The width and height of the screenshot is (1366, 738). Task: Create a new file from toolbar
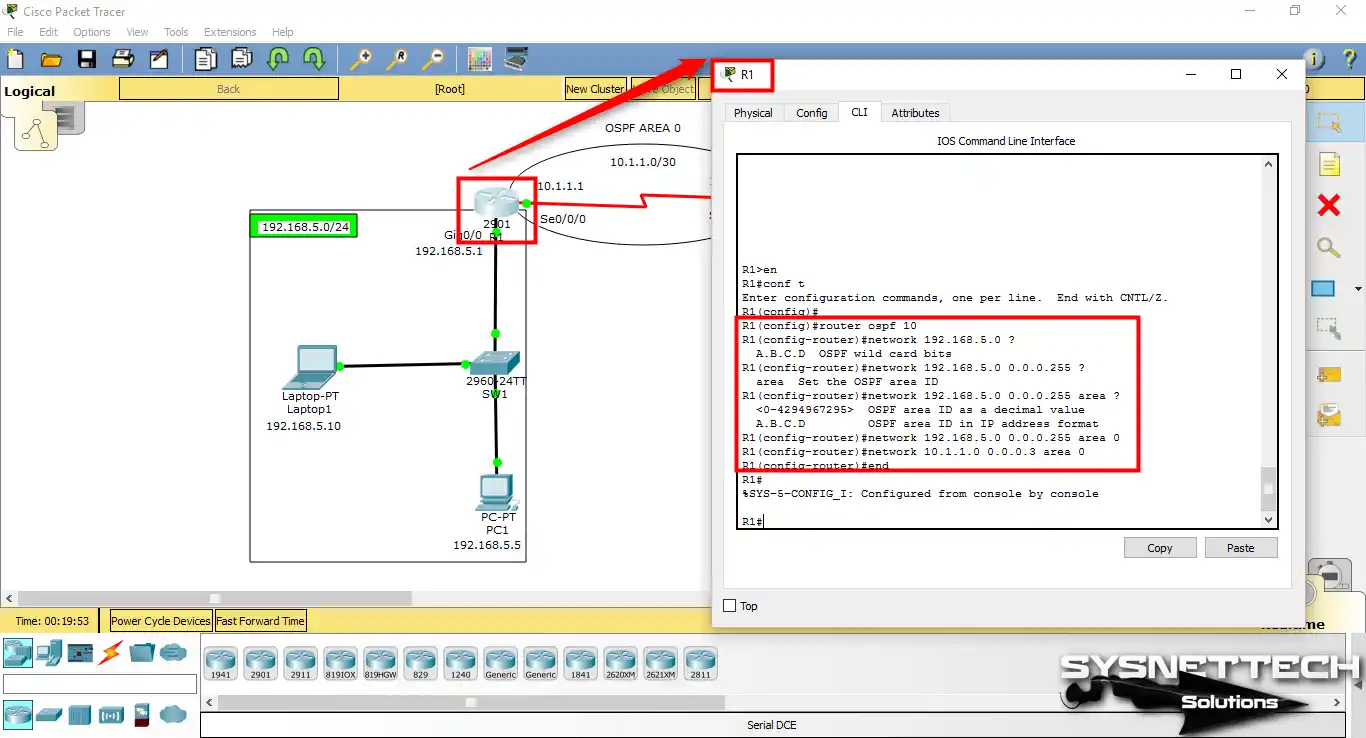pyautogui.click(x=15, y=60)
